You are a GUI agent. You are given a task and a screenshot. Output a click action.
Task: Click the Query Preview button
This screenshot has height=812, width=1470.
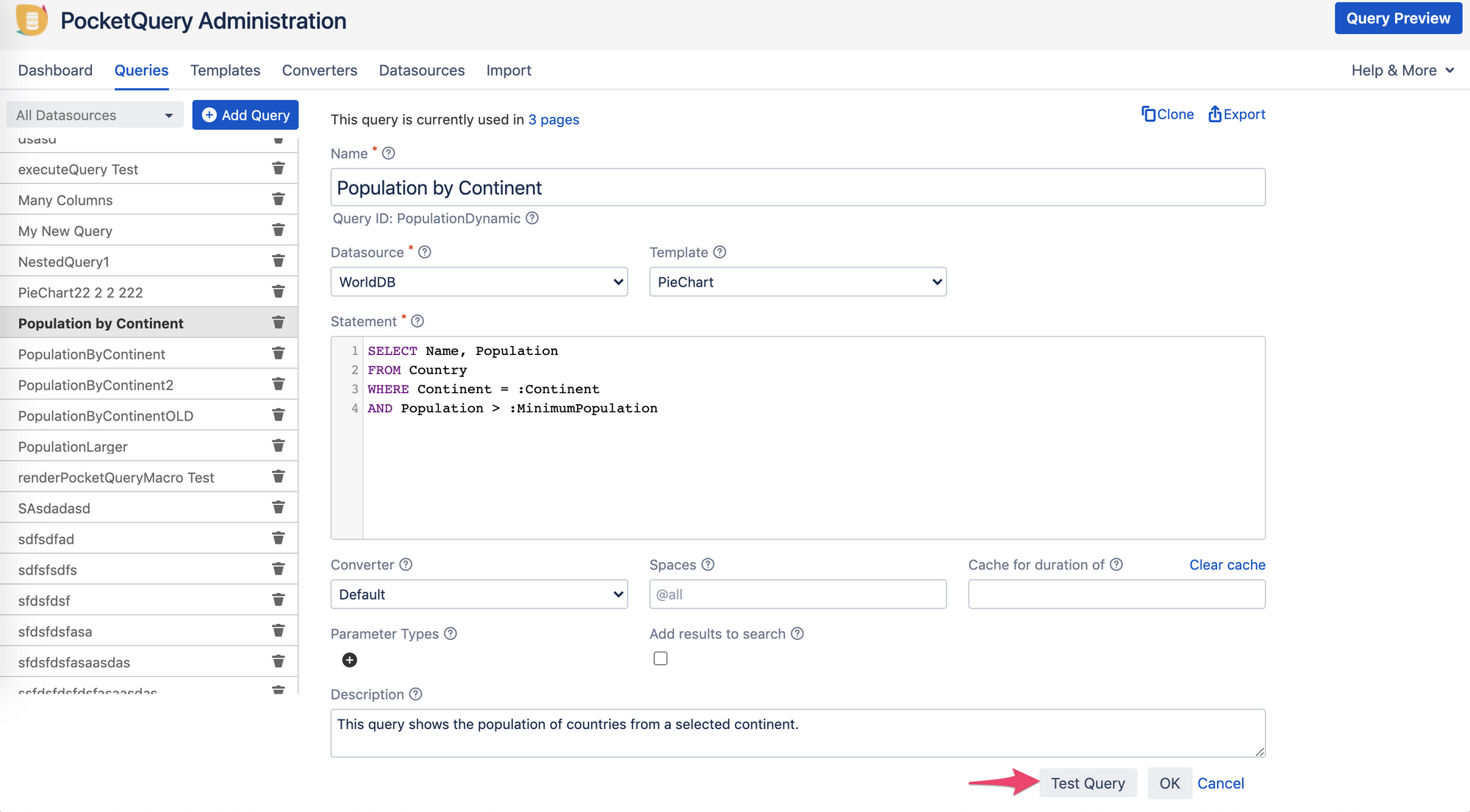point(1398,18)
